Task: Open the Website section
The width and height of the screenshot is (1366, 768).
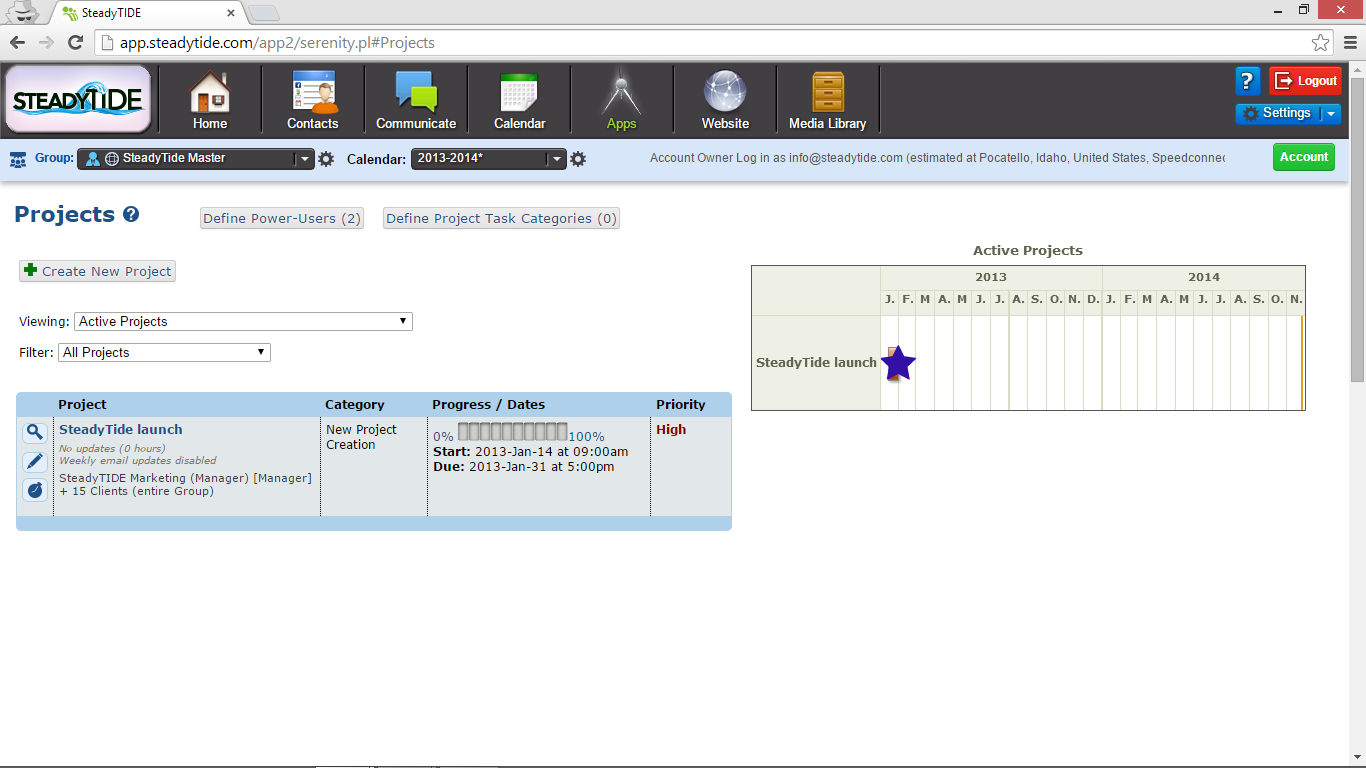Action: (725, 100)
